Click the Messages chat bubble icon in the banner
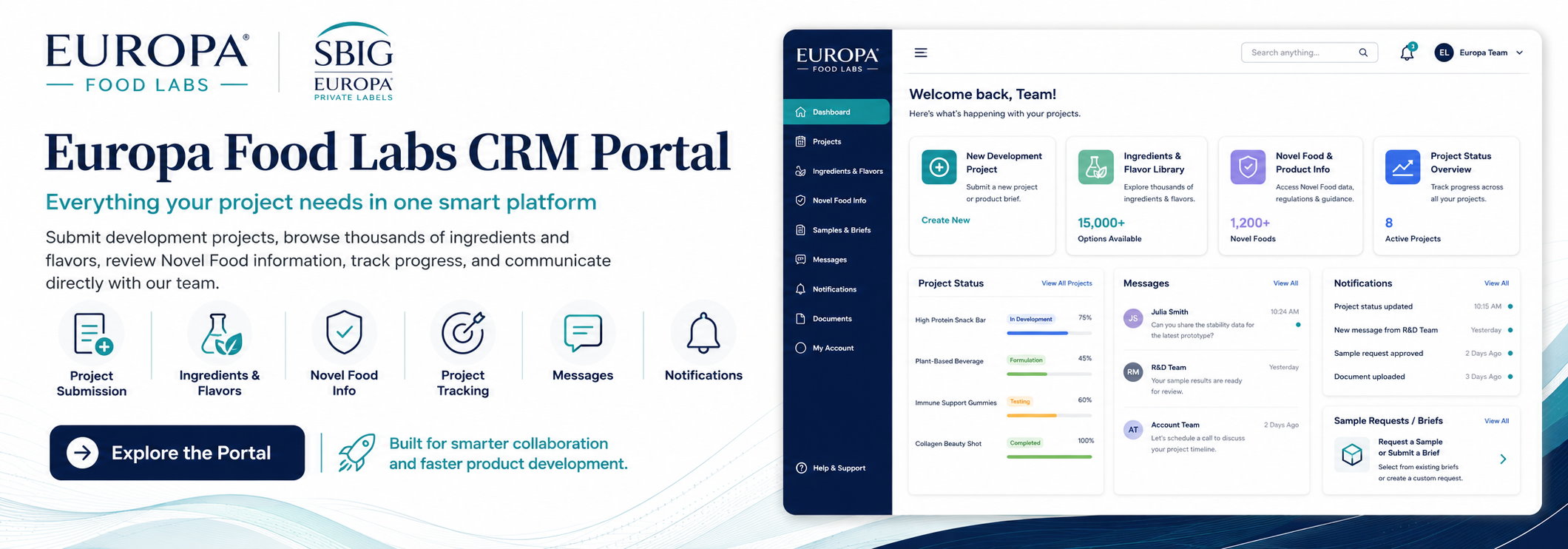 click(583, 332)
